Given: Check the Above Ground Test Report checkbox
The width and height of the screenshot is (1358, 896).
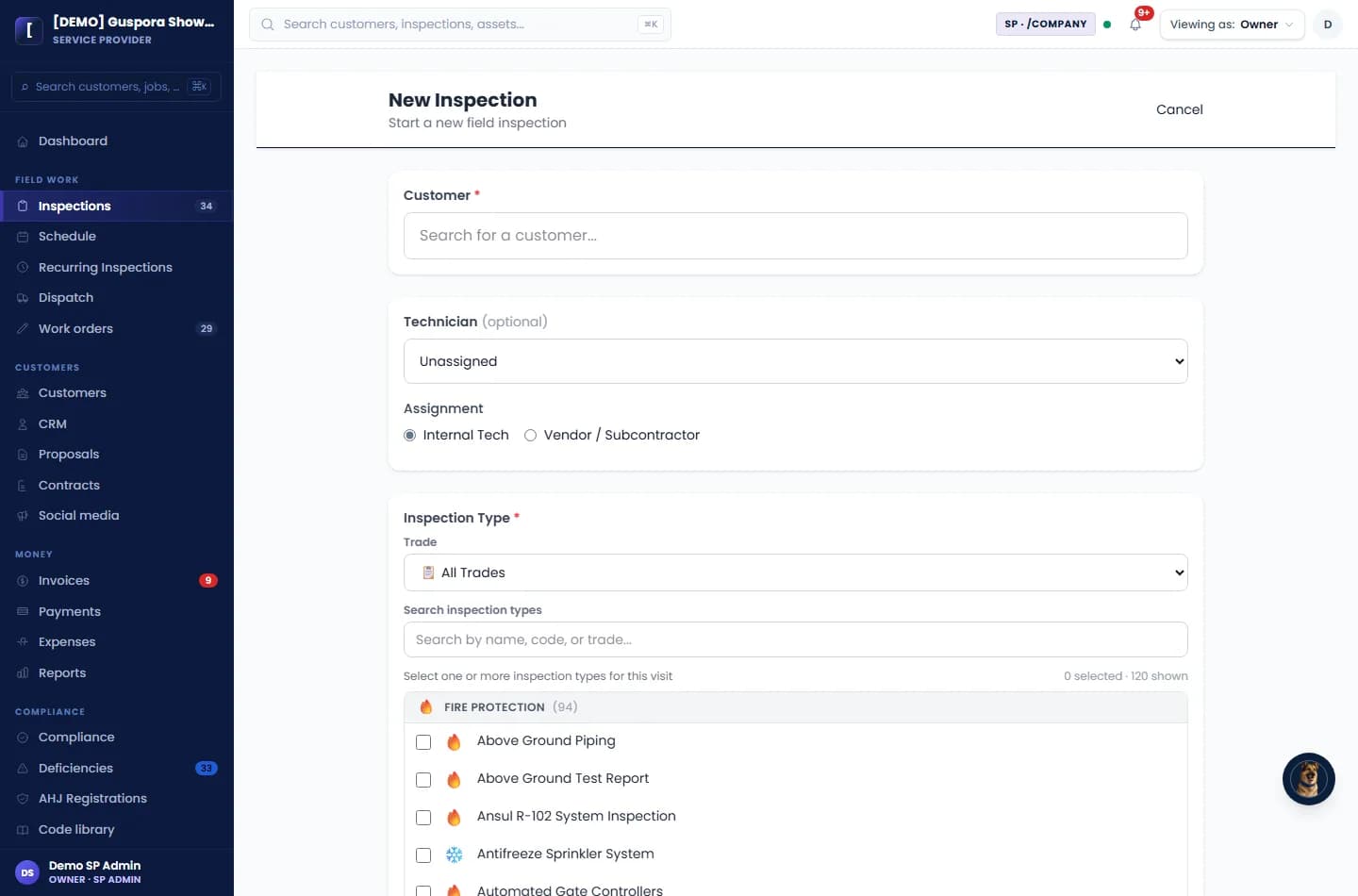Looking at the screenshot, I should pyautogui.click(x=423, y=780).
